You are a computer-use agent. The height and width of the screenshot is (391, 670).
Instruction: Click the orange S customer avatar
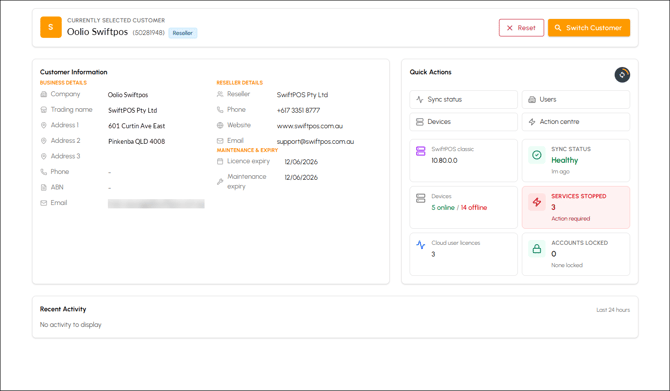tap(51, 27)
